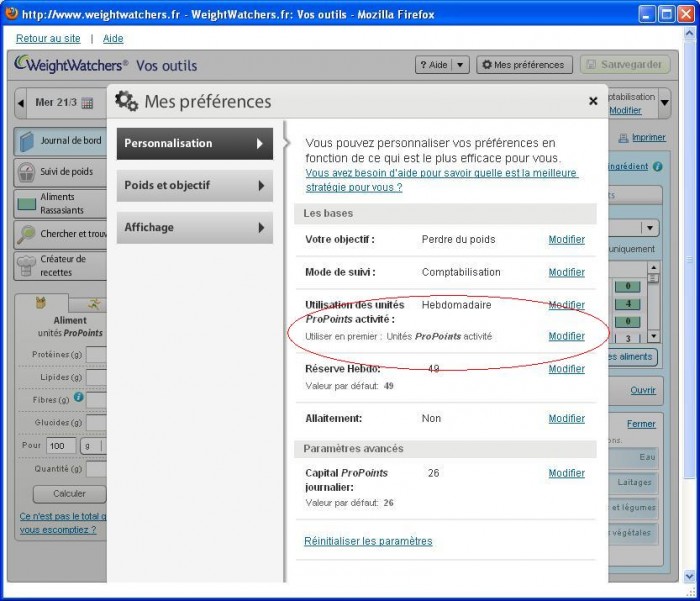The width and height of the screenshot is (700, 601).
Task: Click the Imprimer link
Action: tap(649, 138)
